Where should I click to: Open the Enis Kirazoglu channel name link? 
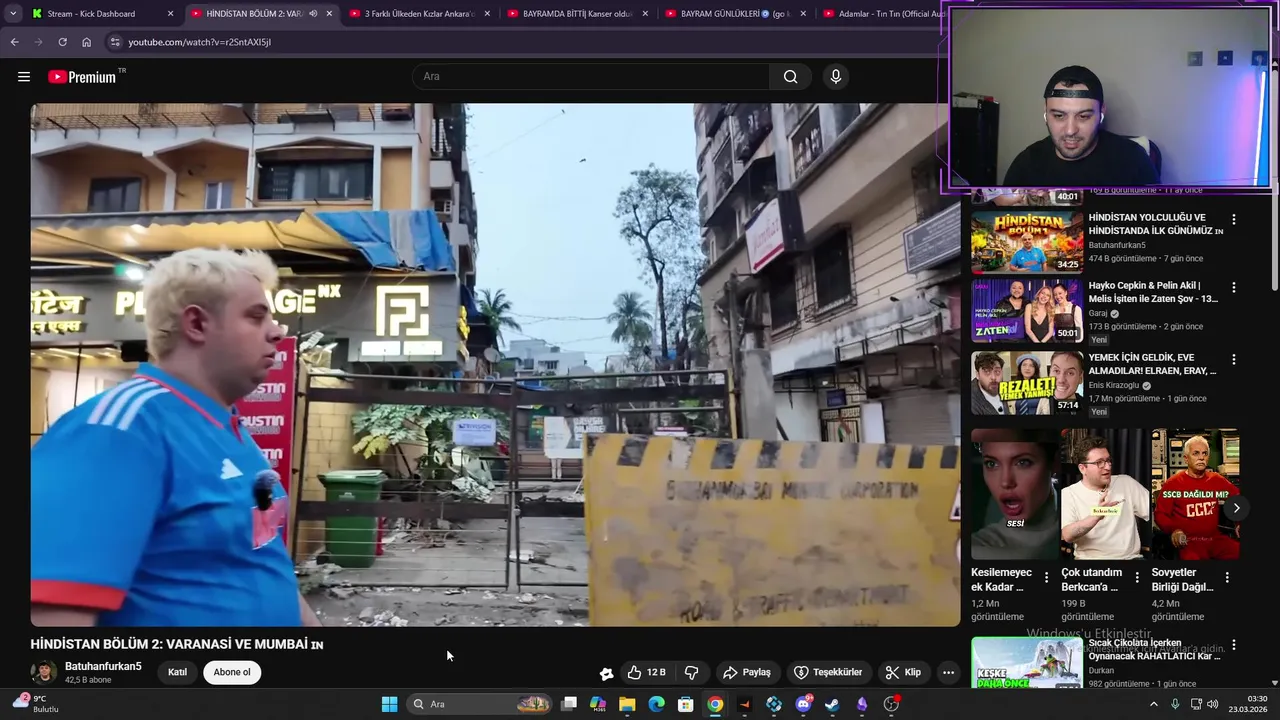pos(1114,385)
